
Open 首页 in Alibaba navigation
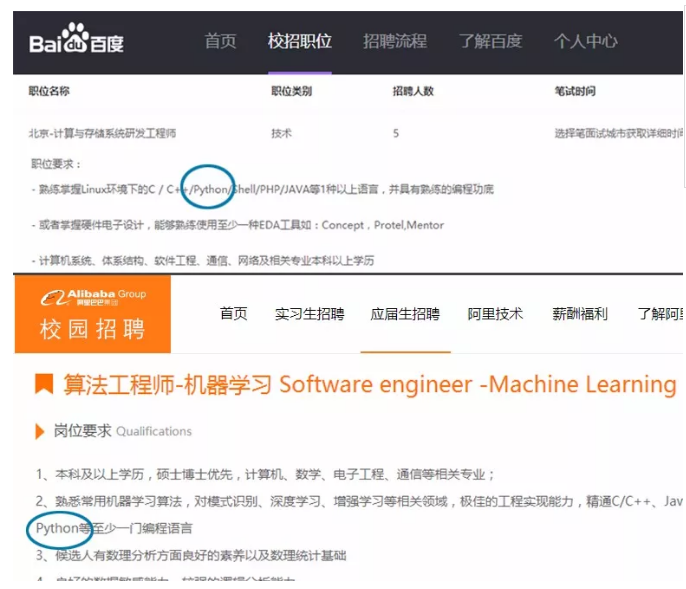tap(234, 314)
